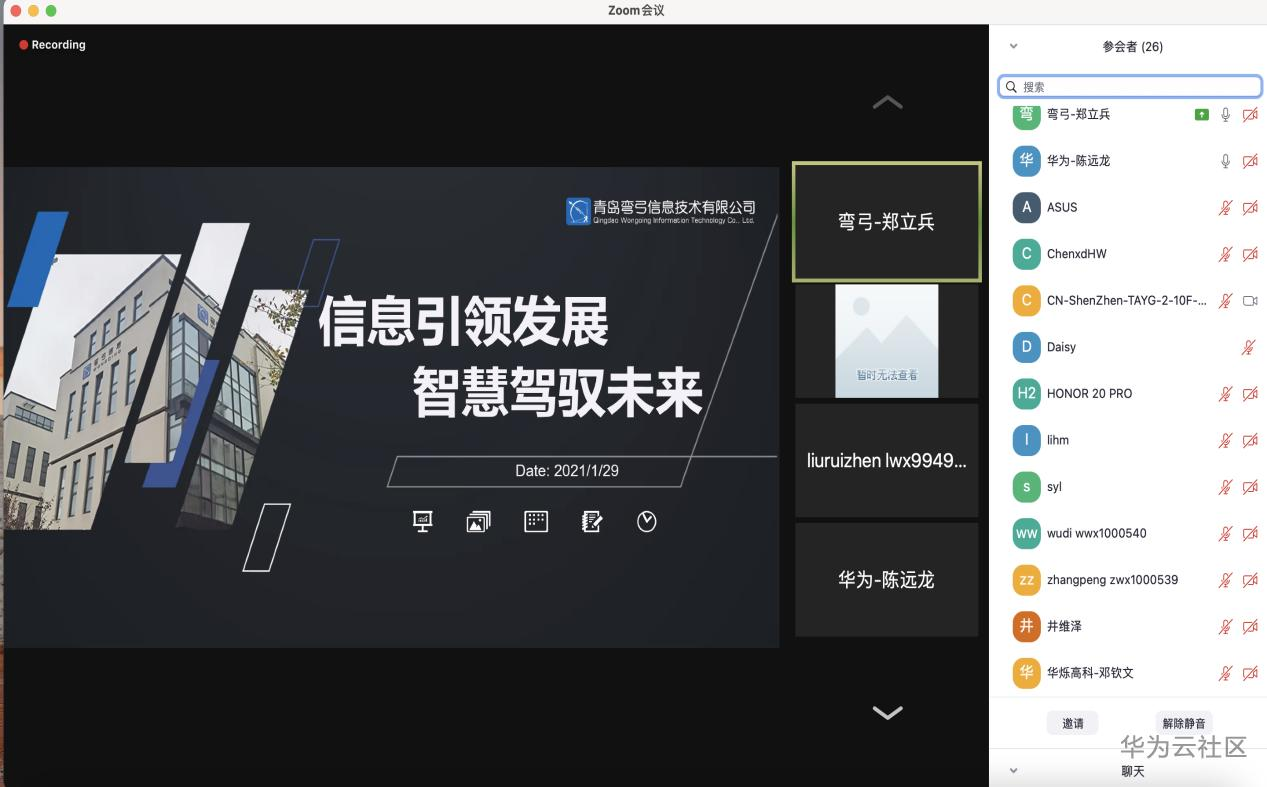This screenshot has height=787, width=1267.
Task: Click the green maximize window button
Action: pyautogui.click(x=52, y=10)
